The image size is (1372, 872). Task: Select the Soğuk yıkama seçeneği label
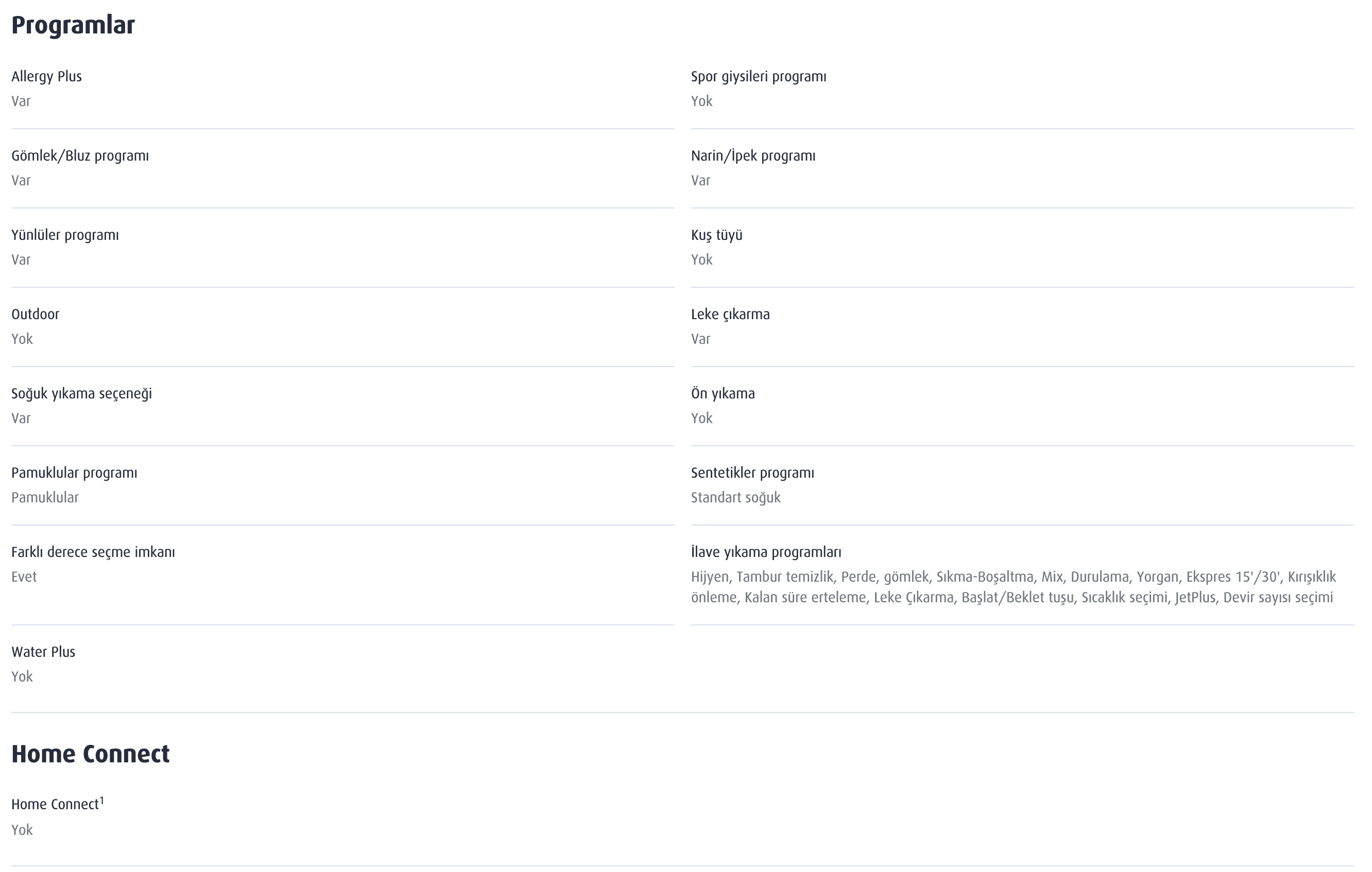point(81,394)
